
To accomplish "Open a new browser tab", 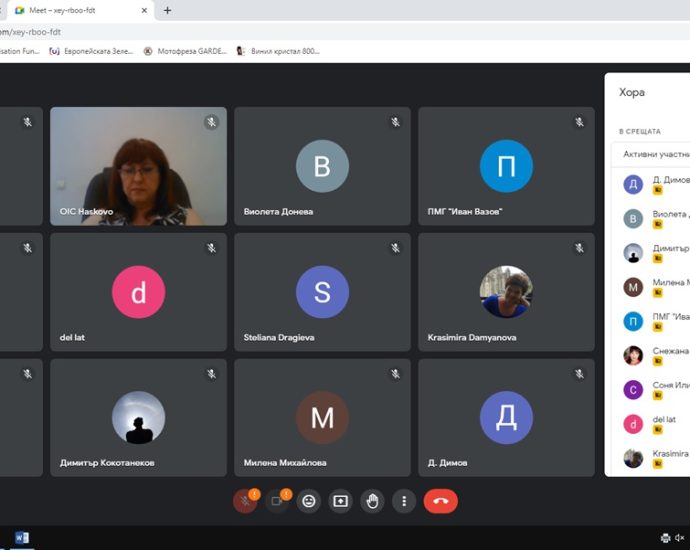I will coord(167,10).
